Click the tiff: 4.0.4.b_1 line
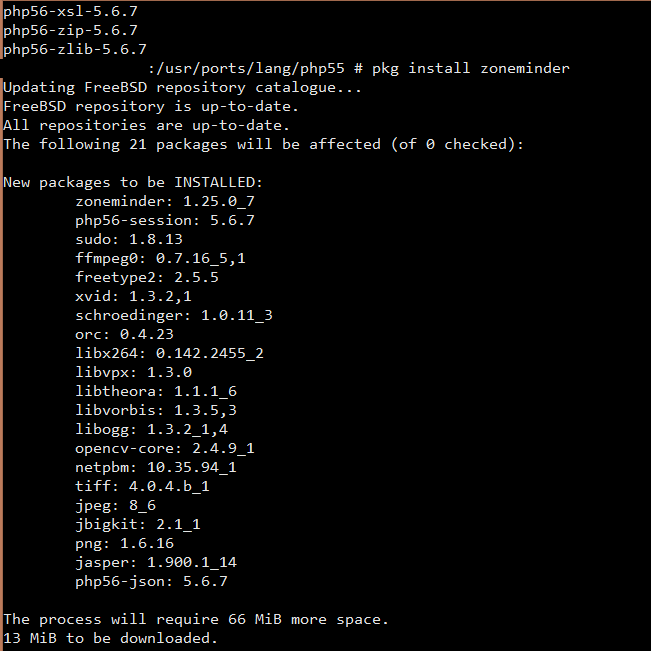Screen dimensions: 651x651 [x=142, y=486]
